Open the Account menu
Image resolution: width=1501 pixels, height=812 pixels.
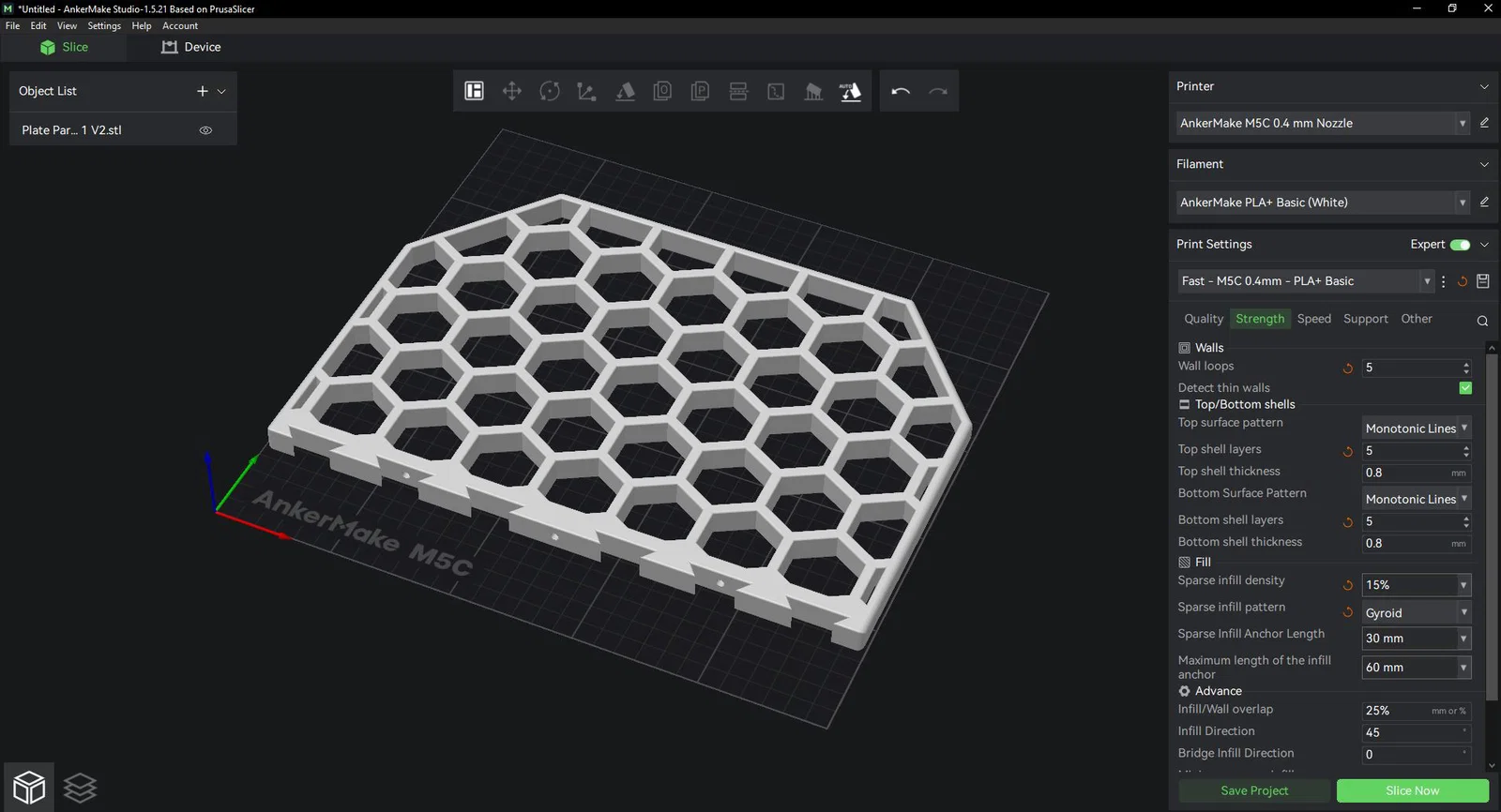tap(180, 26)
